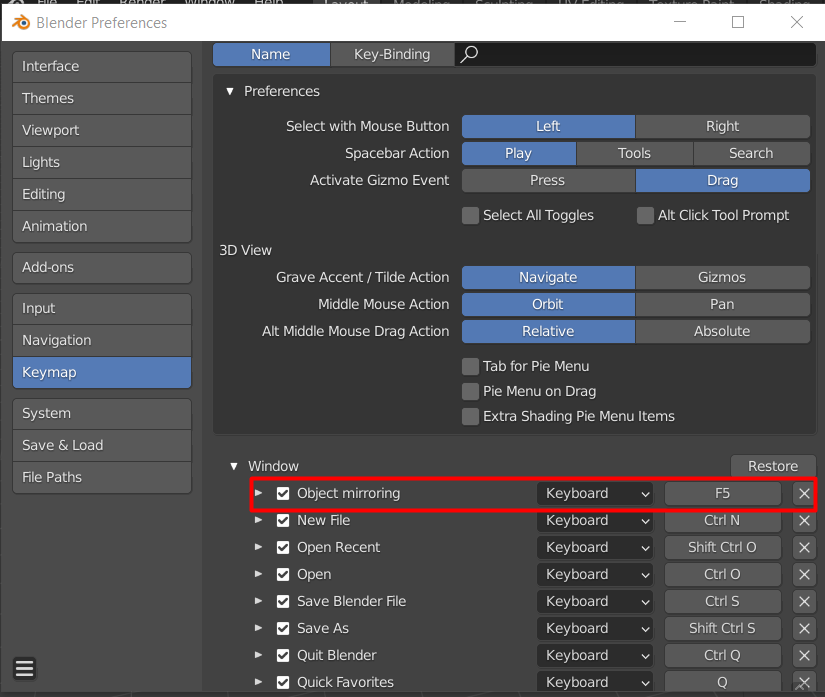
Task: Switch to the Lights tab
Action: click(x=102, y=163)
